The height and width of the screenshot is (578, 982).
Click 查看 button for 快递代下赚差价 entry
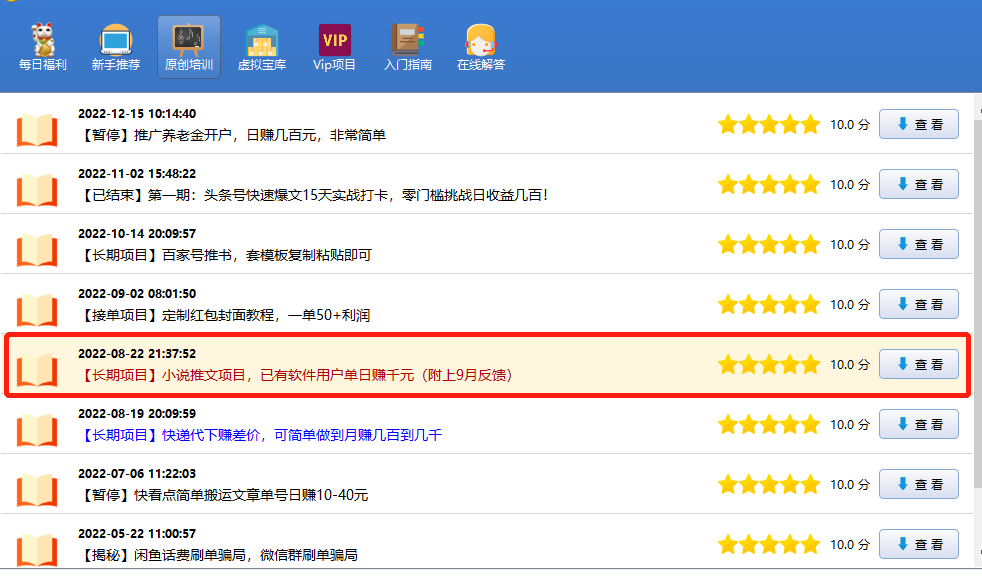coord(919,425)
